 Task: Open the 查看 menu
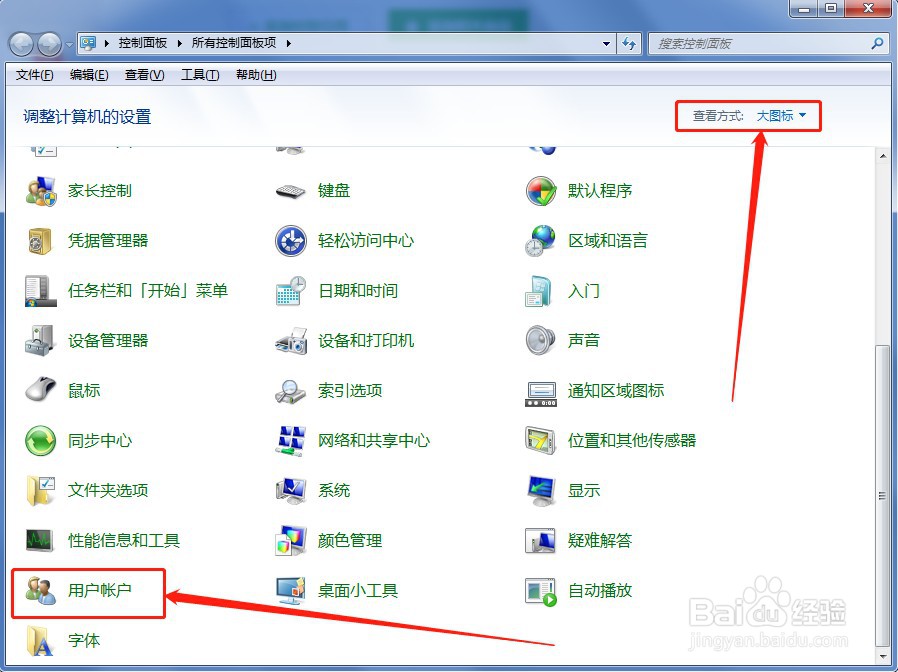(x=142, y=74)
